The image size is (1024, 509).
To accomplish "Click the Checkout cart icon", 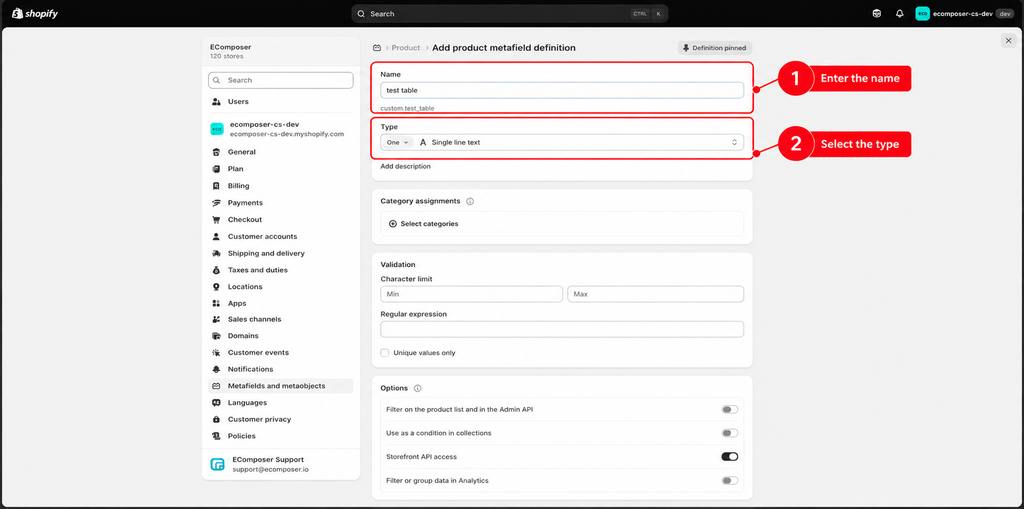I will (216, 220).
